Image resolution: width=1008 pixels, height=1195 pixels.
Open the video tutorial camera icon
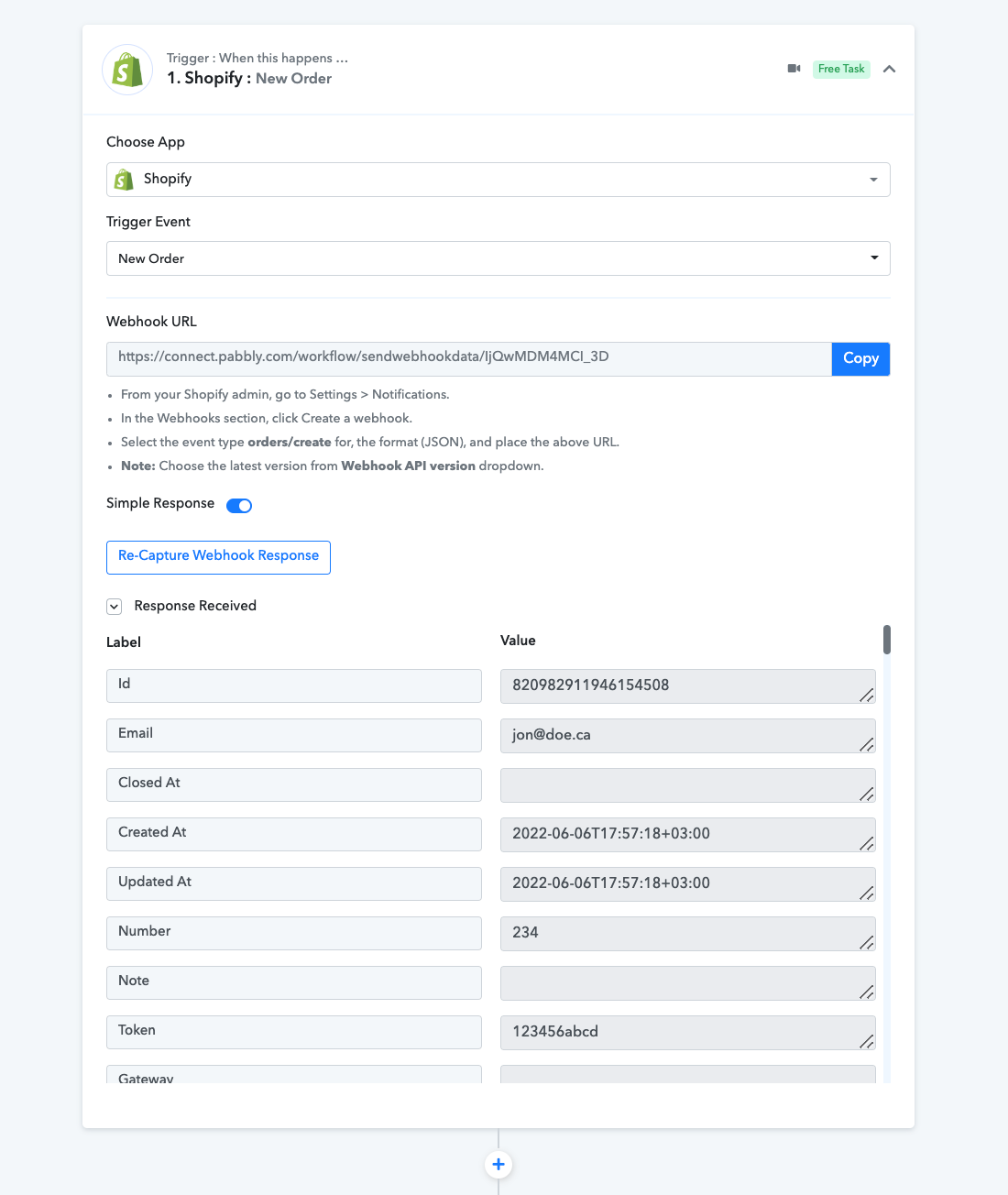click(794, 69)
